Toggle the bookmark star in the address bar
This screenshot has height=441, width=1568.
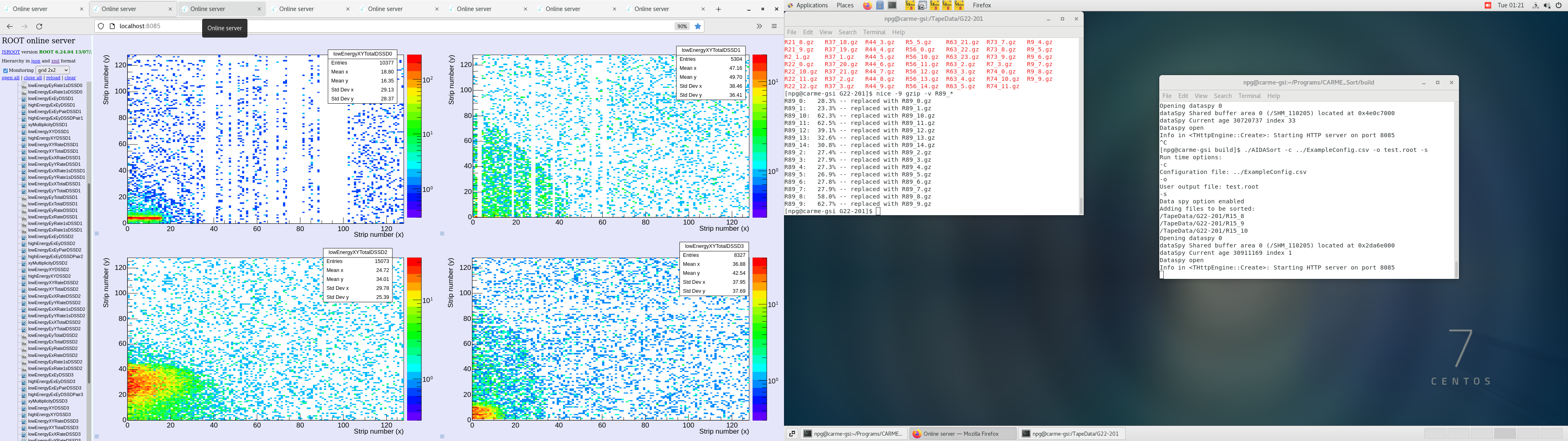pos(698,26)
